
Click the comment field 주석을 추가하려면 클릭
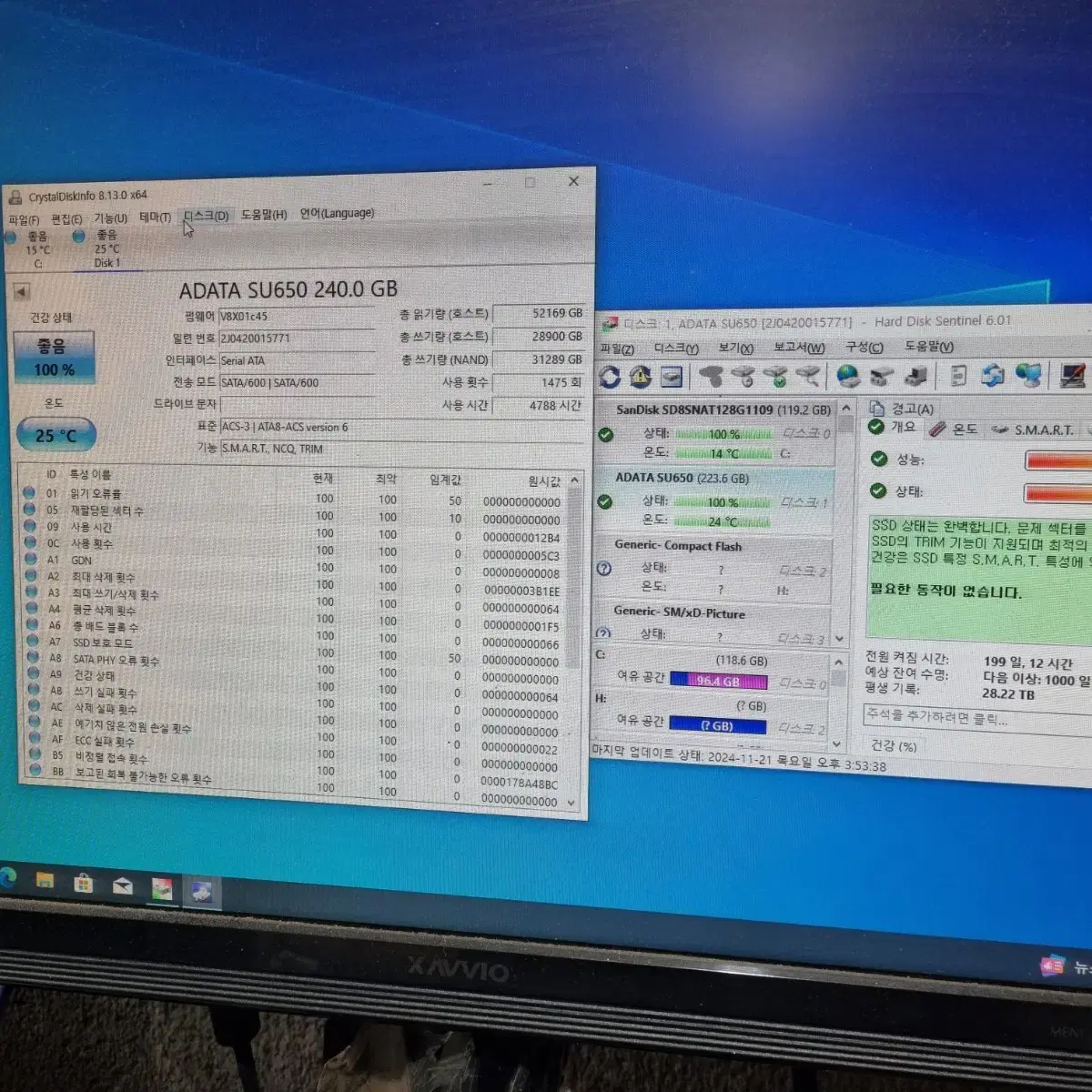click(x=977, y=718)
